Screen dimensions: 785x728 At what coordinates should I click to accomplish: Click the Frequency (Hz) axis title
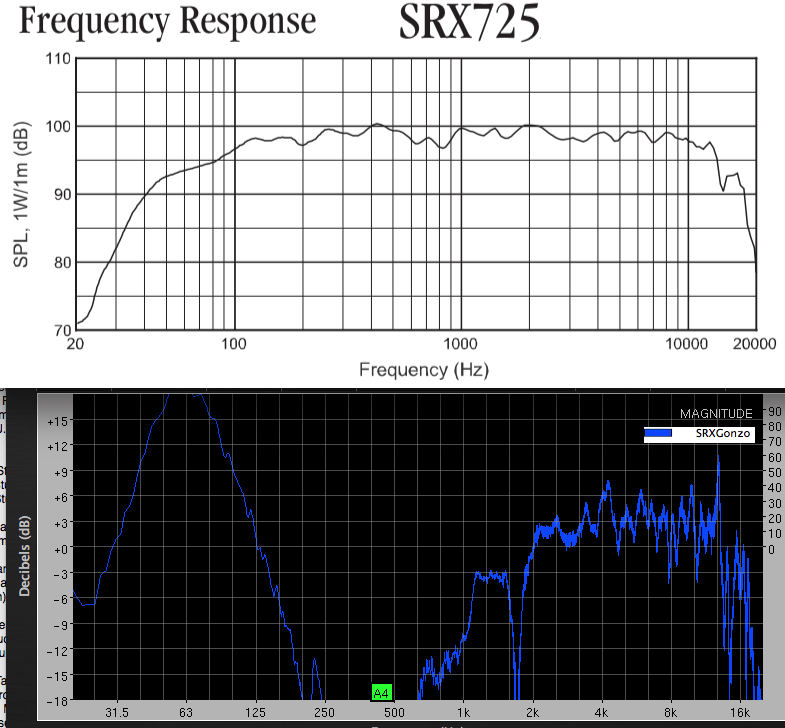pos(424,370)
